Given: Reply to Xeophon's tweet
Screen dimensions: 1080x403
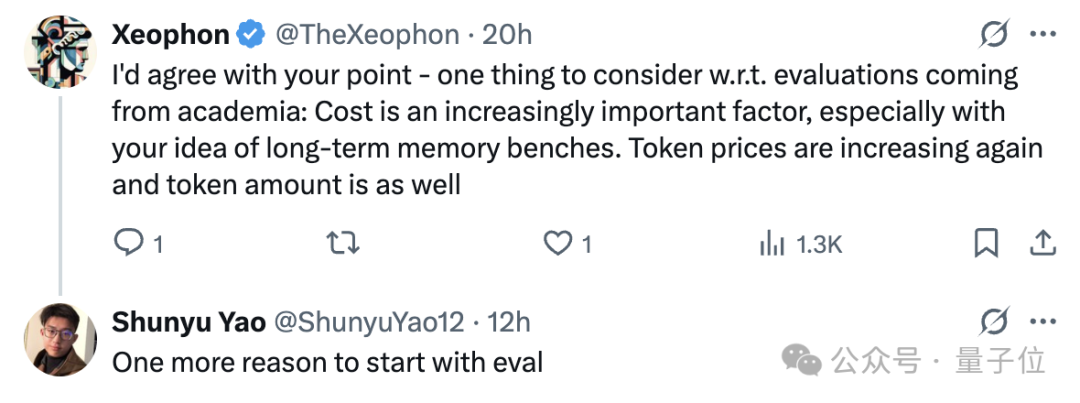Looking at the screenshot, I should click(x=128, y=243).
